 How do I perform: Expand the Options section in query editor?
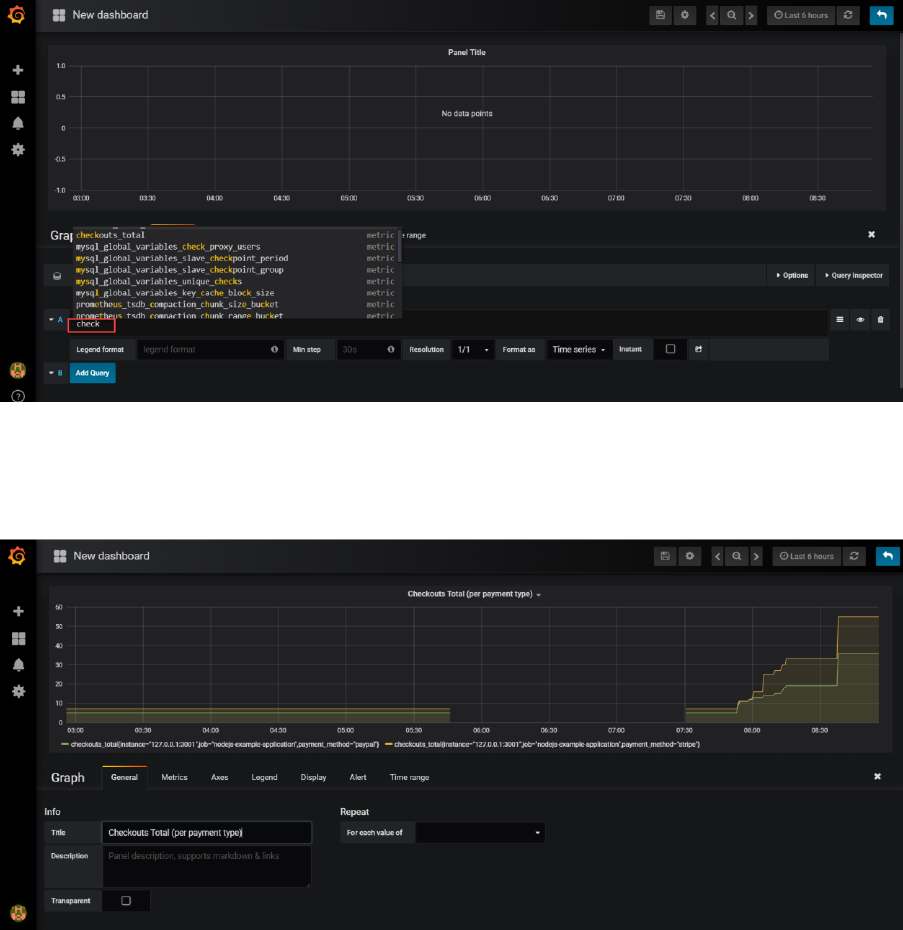(x=791, y=275)
